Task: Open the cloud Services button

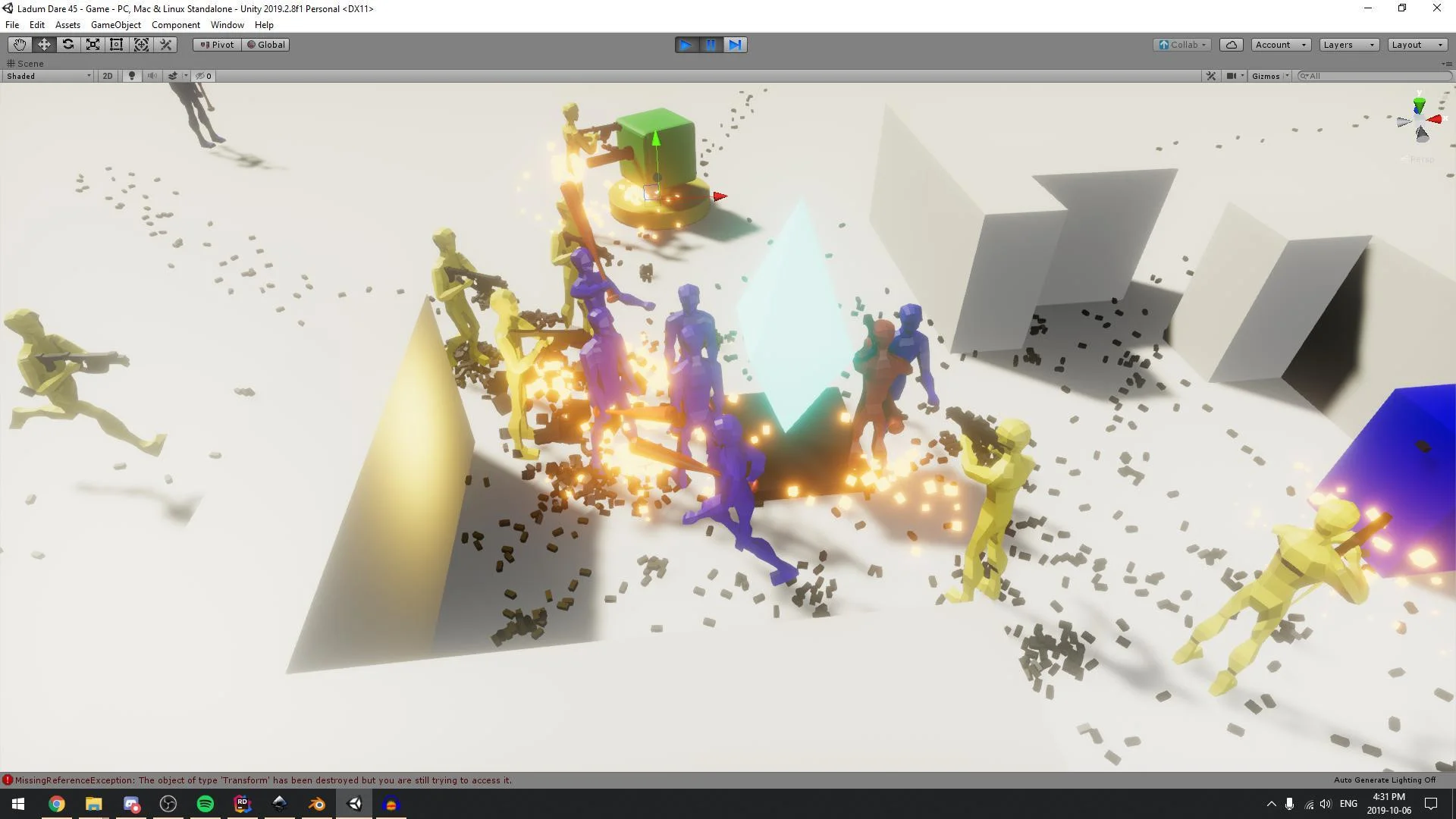Action: [x=1232, y=45]
